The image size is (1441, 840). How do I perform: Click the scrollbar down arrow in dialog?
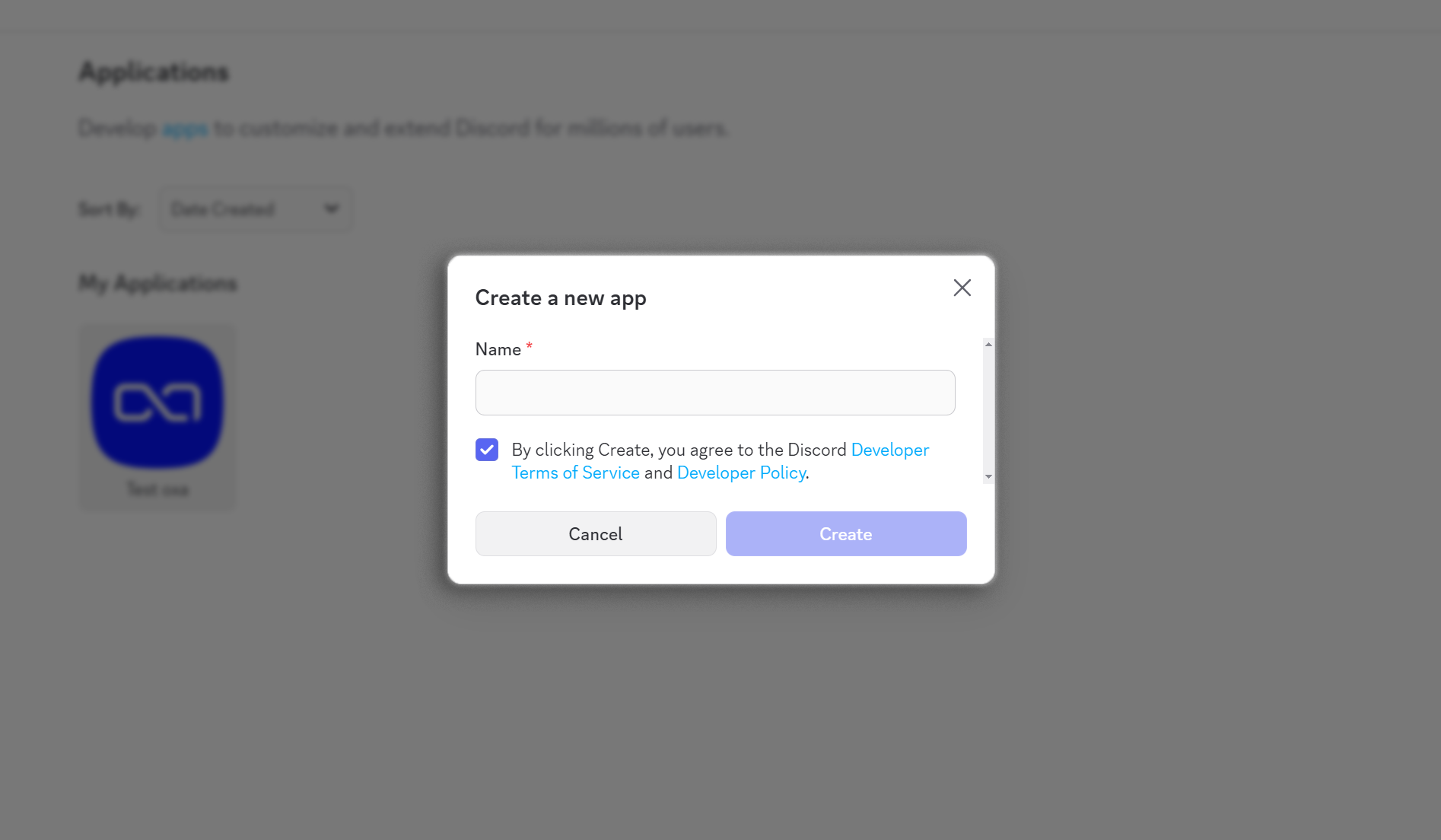tap(988, 477)
